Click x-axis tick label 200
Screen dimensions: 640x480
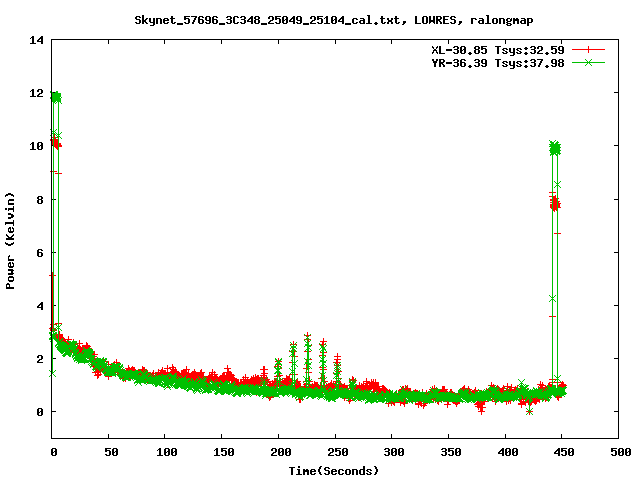[x=281, y=452]
